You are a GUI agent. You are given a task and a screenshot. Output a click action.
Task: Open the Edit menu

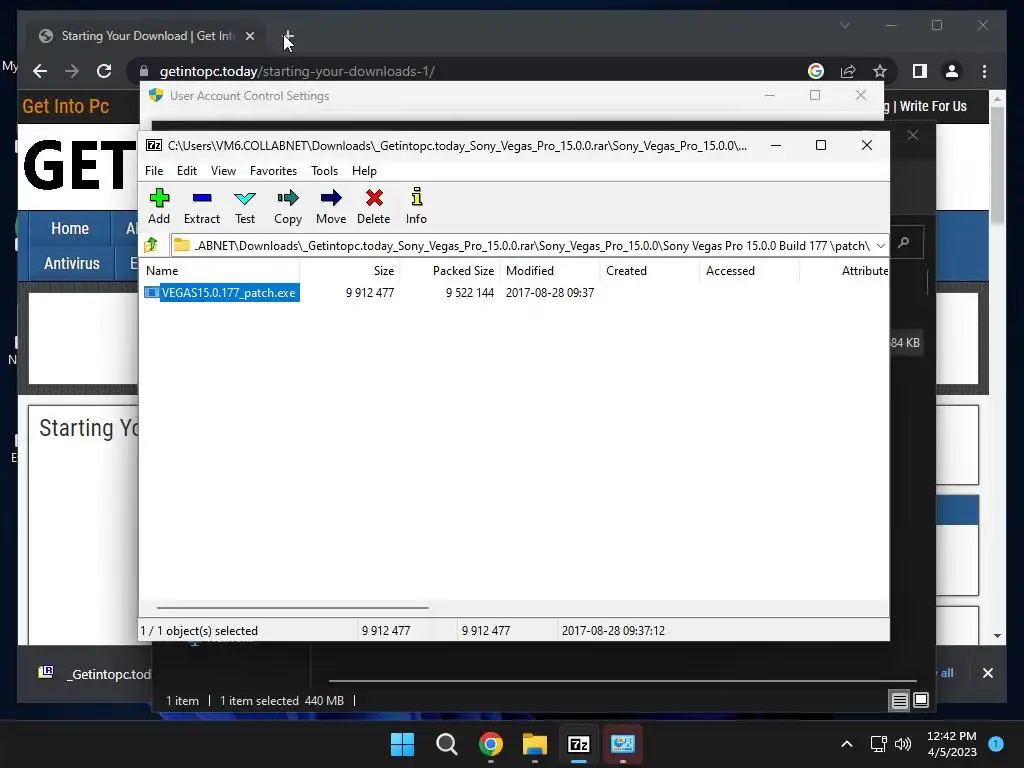coord(187,170)
